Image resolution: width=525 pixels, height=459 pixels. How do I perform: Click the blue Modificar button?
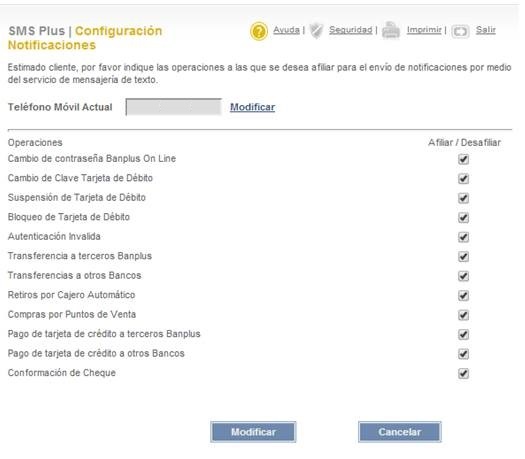pos(253,432)
